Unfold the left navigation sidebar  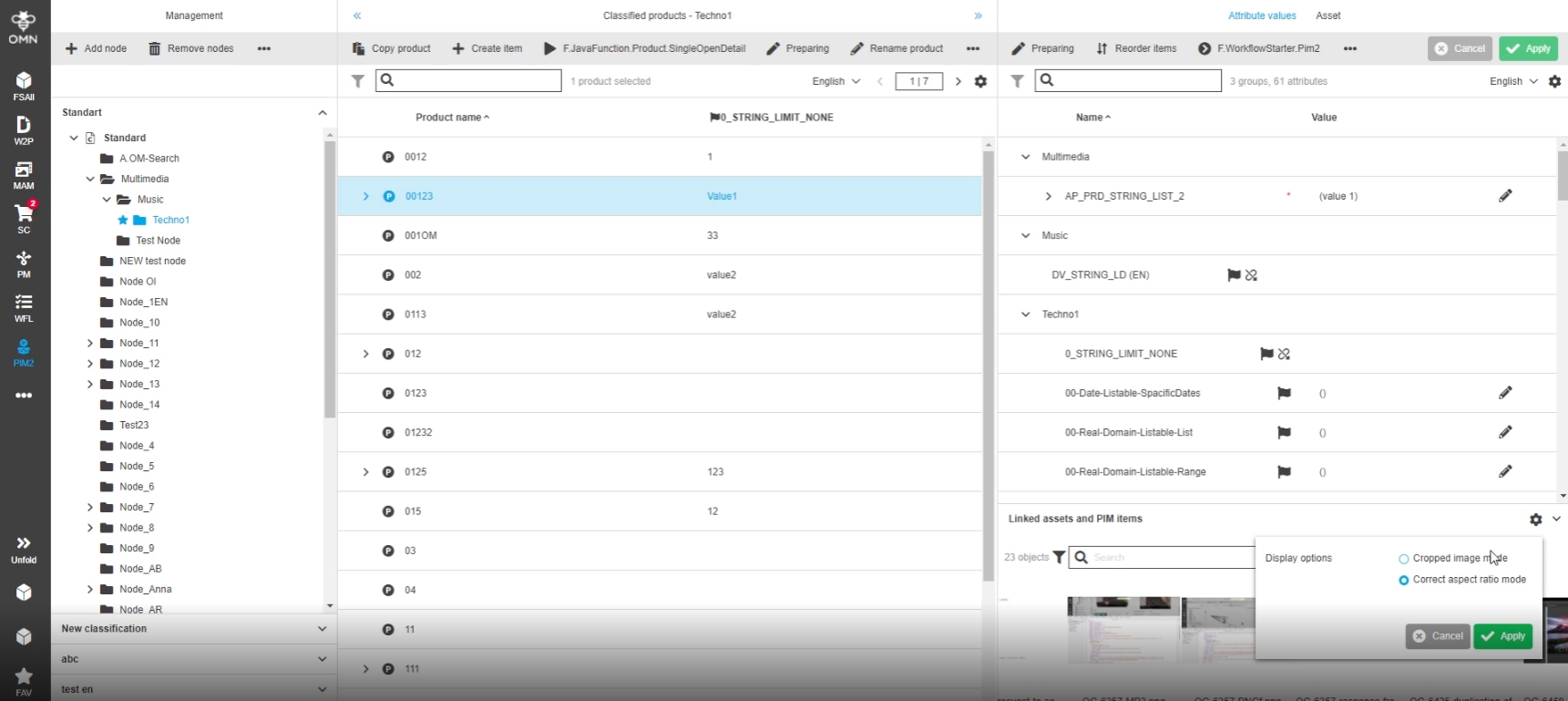[24, 550]
